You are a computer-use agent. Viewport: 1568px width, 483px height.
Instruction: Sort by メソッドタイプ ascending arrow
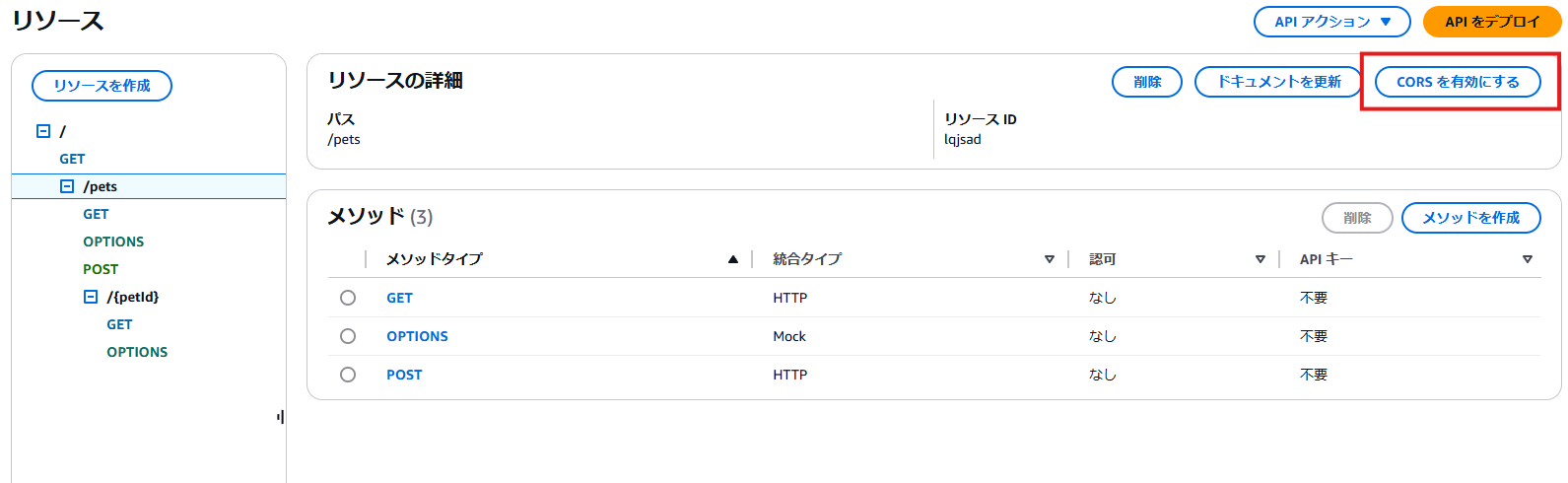pyautogui.click(x=732, y=259)
